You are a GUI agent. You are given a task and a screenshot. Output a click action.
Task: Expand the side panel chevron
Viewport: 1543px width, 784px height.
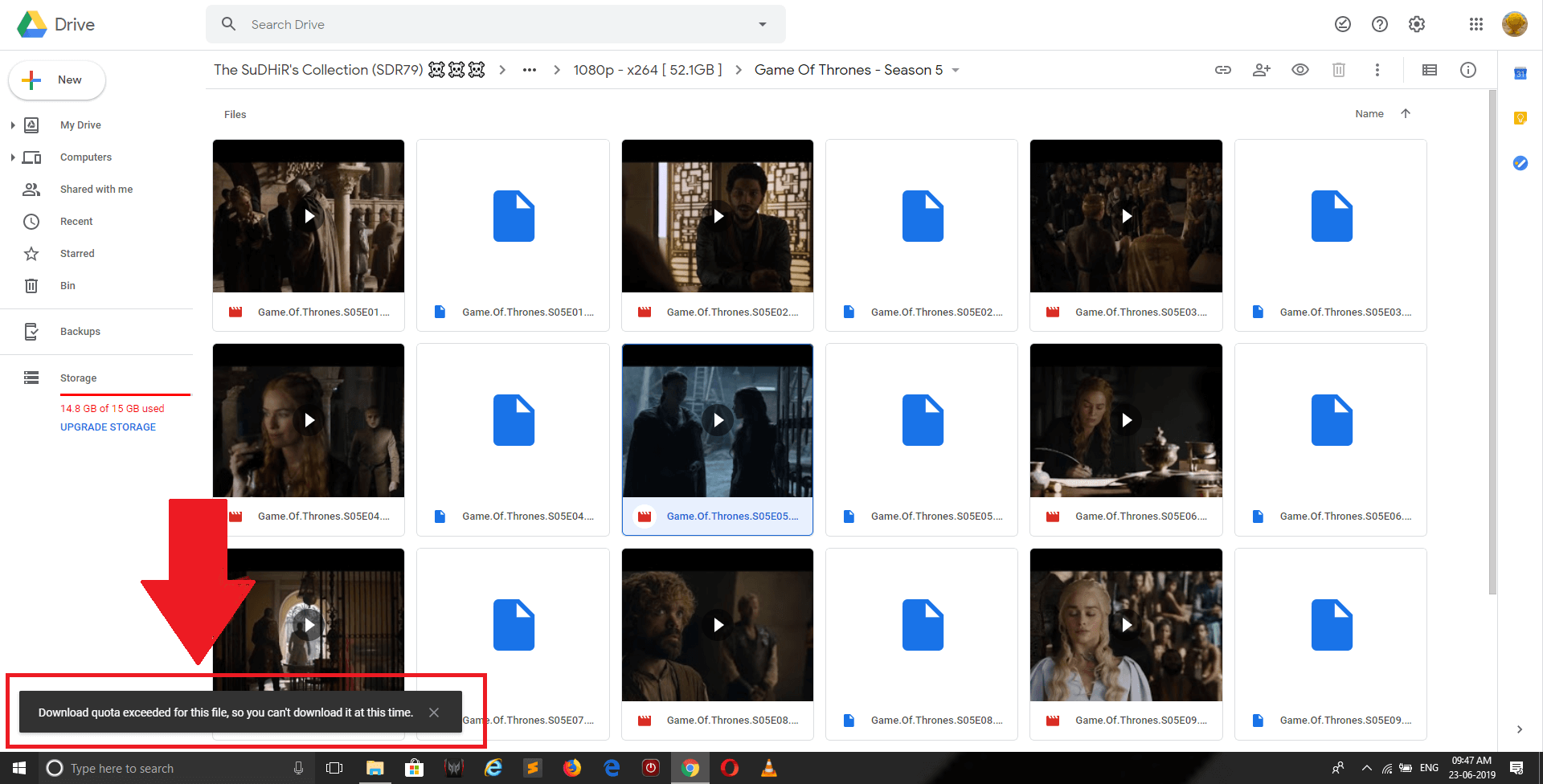pyautogui.click(x=1520, y=729)
